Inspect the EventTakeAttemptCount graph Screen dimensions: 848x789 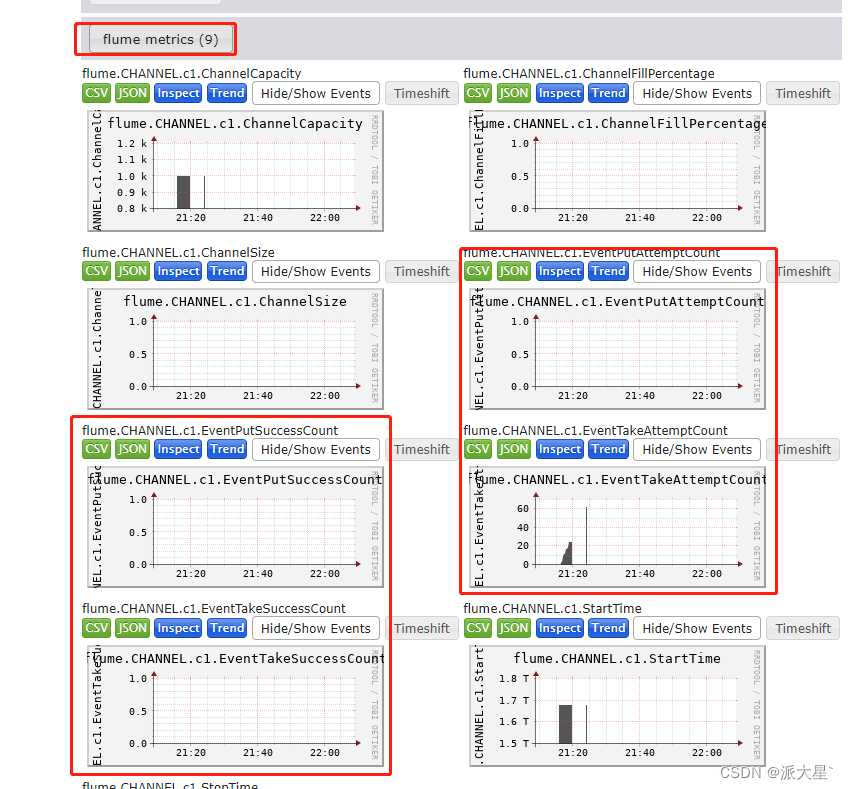point(560,449)
